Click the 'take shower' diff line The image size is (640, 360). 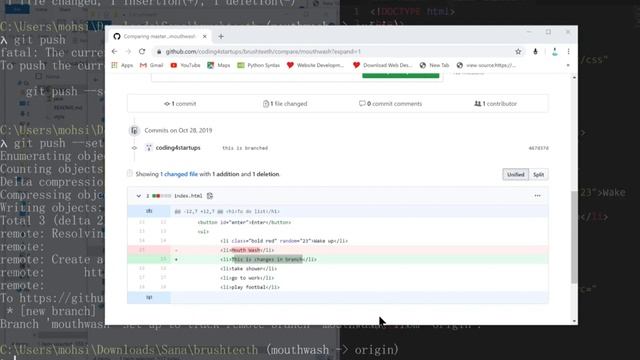(x=338, y=269)
